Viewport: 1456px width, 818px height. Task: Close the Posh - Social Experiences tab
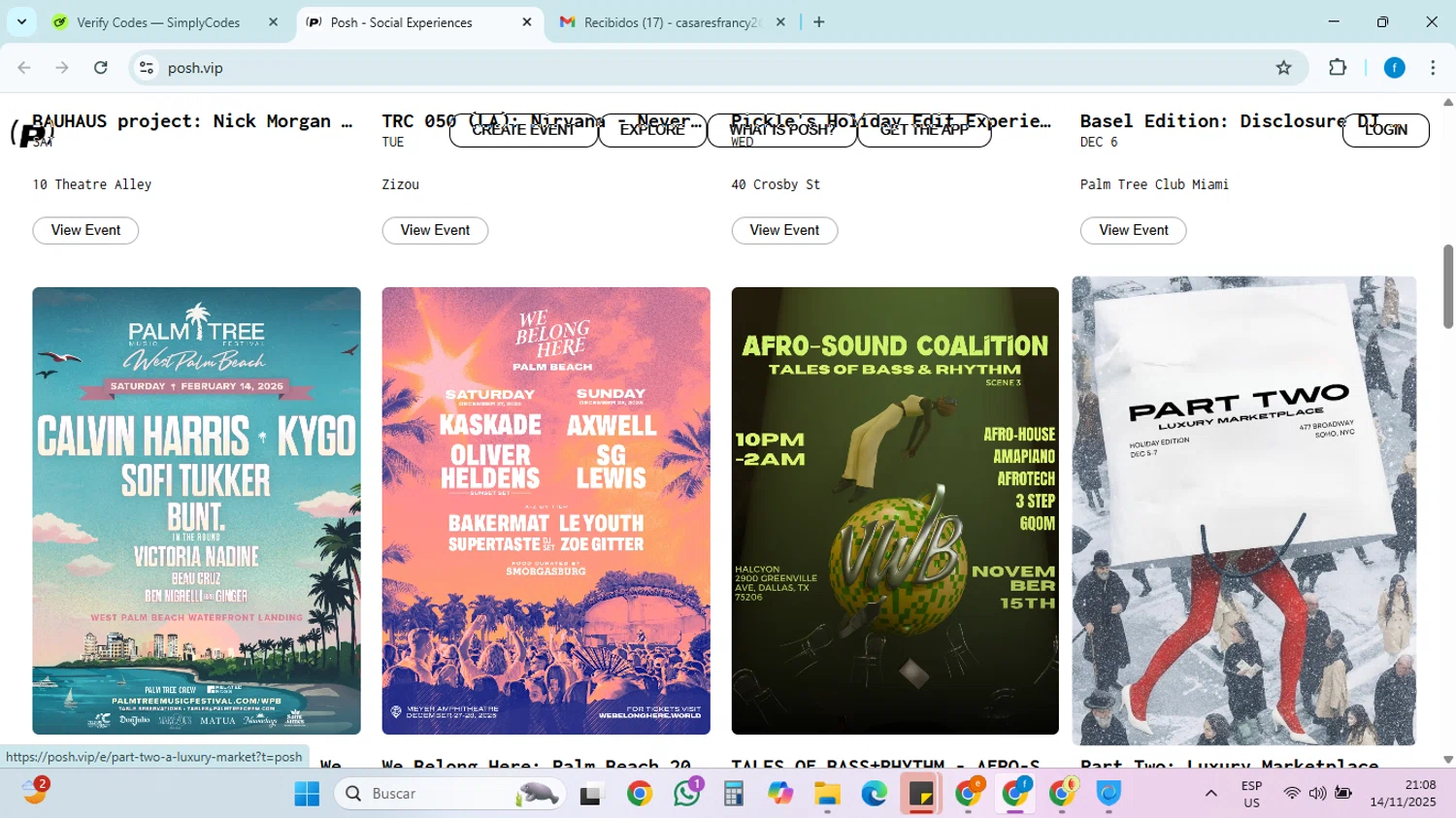pyautogui.click(x=527, y=21)
